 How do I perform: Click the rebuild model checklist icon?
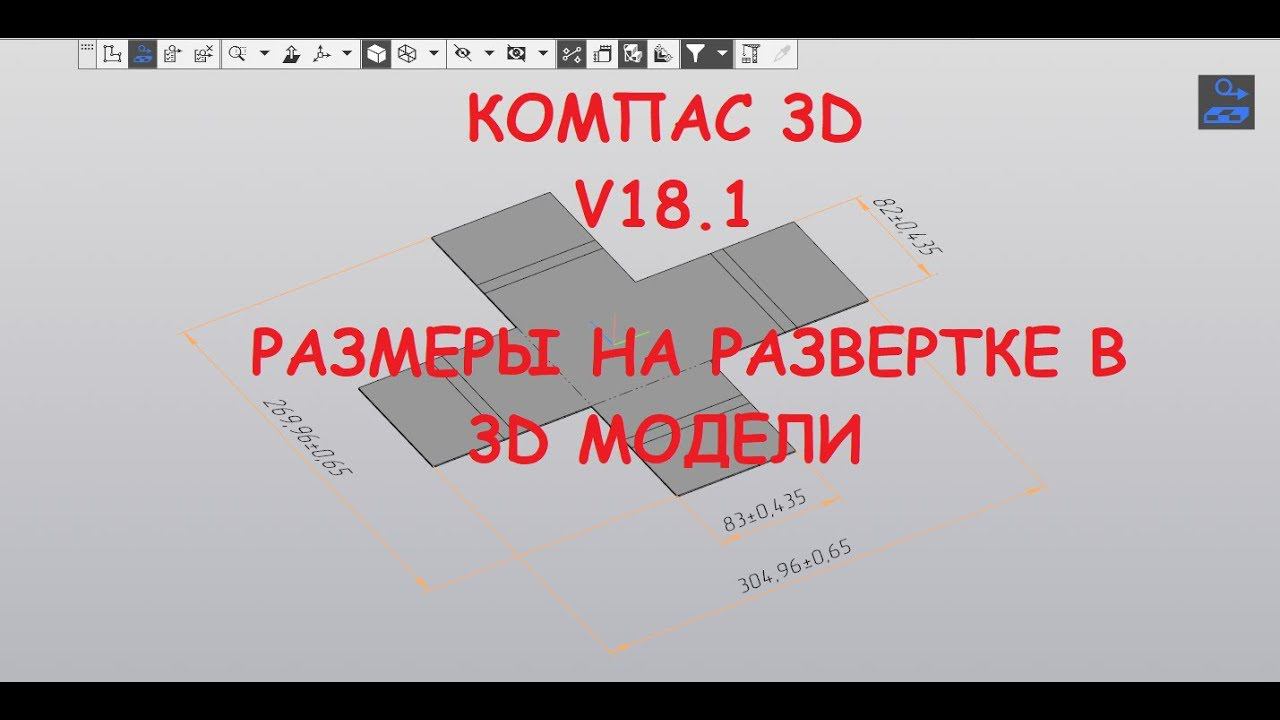[171, 54]
